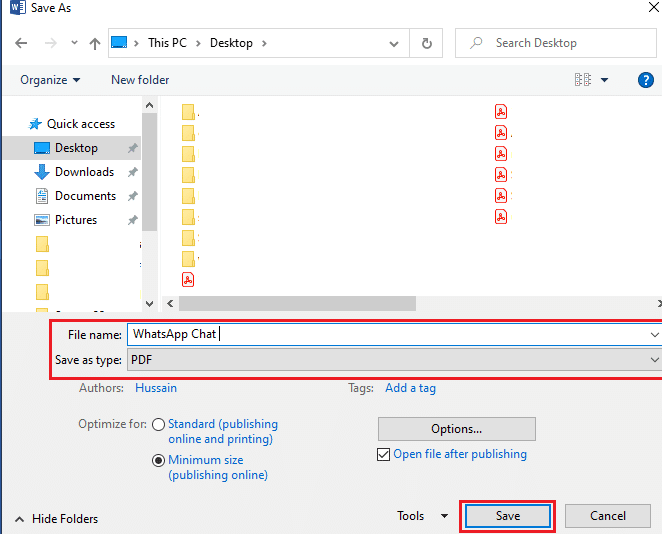The width and height of the screenshot is (662, 534).
Task: Expand the address bar path dropdown
Action: pos(395,44)
